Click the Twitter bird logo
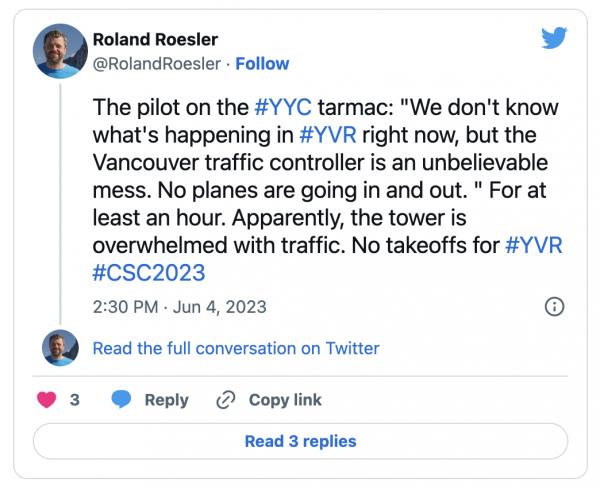The height and width of the screenshot is (490, 600). coord(554,38)
